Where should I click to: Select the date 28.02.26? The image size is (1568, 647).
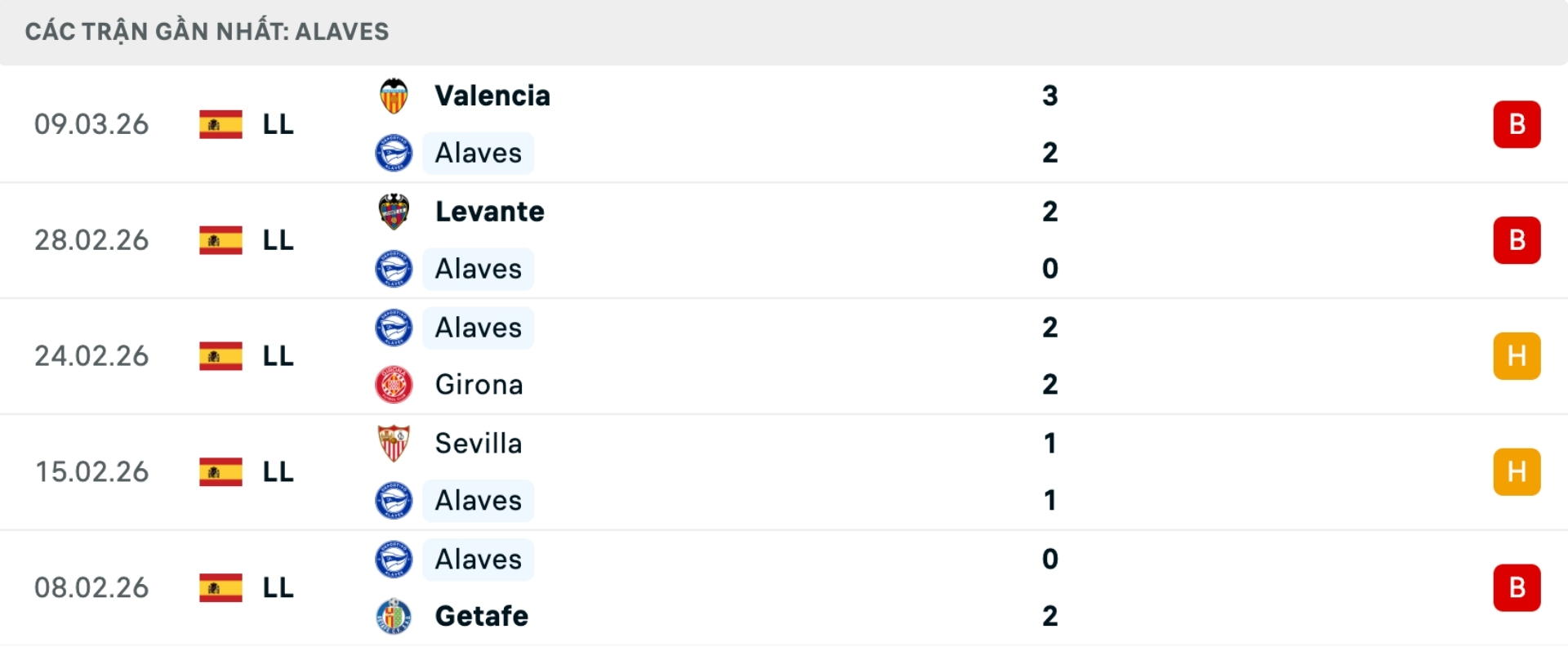click(91, 239)
